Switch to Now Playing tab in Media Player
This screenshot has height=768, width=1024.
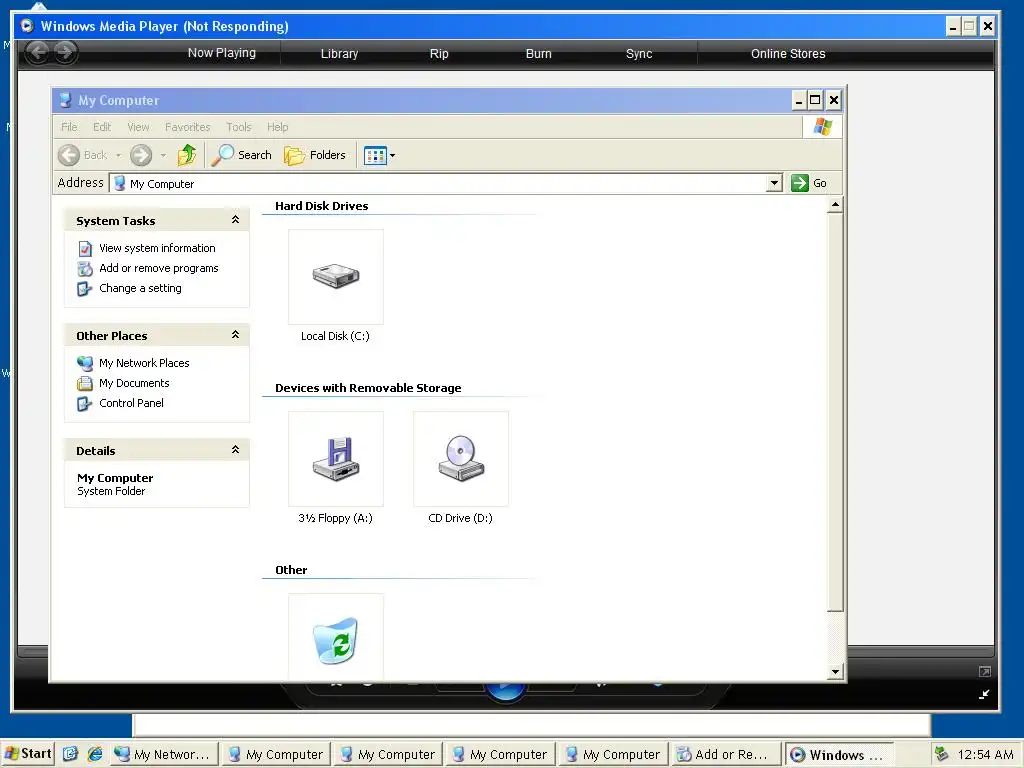[x=222, y=53]
